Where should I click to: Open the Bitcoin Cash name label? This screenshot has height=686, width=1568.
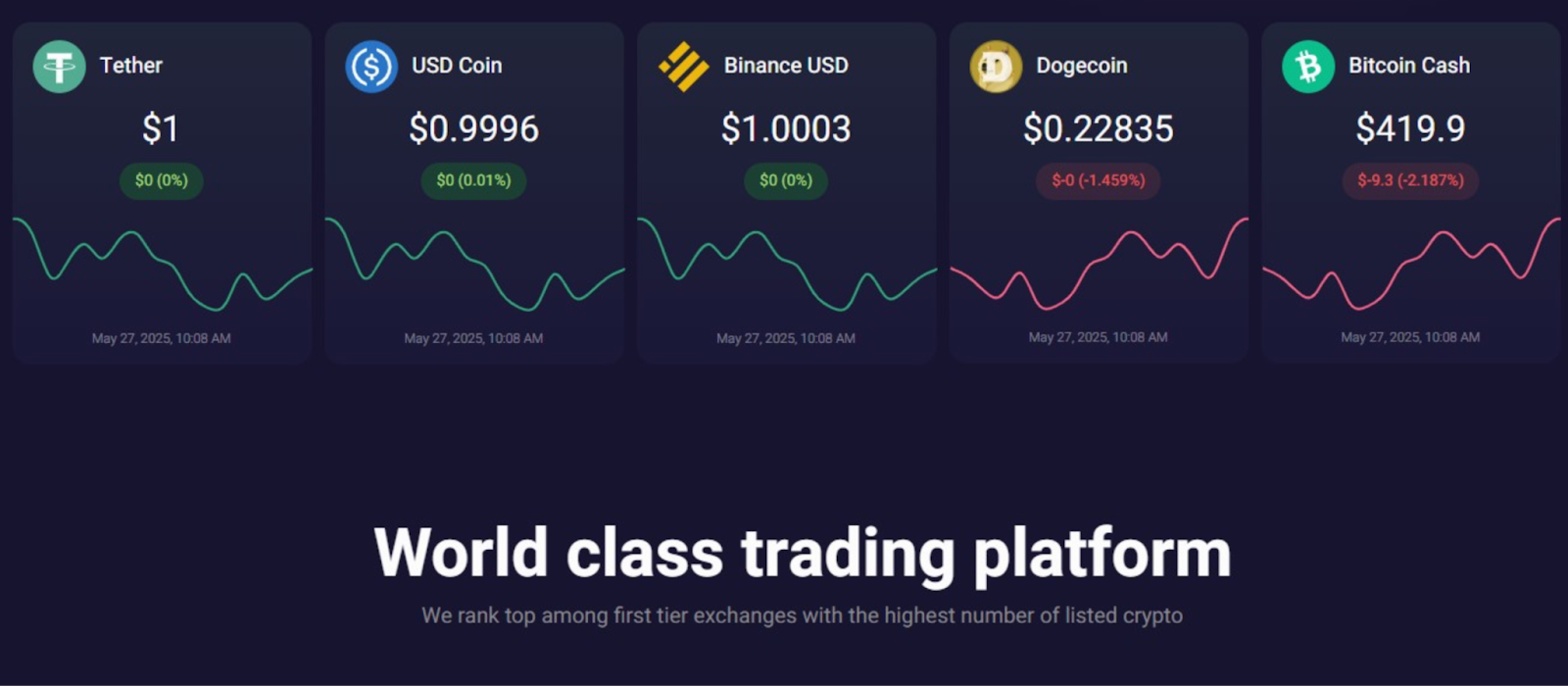(1409, 66)
